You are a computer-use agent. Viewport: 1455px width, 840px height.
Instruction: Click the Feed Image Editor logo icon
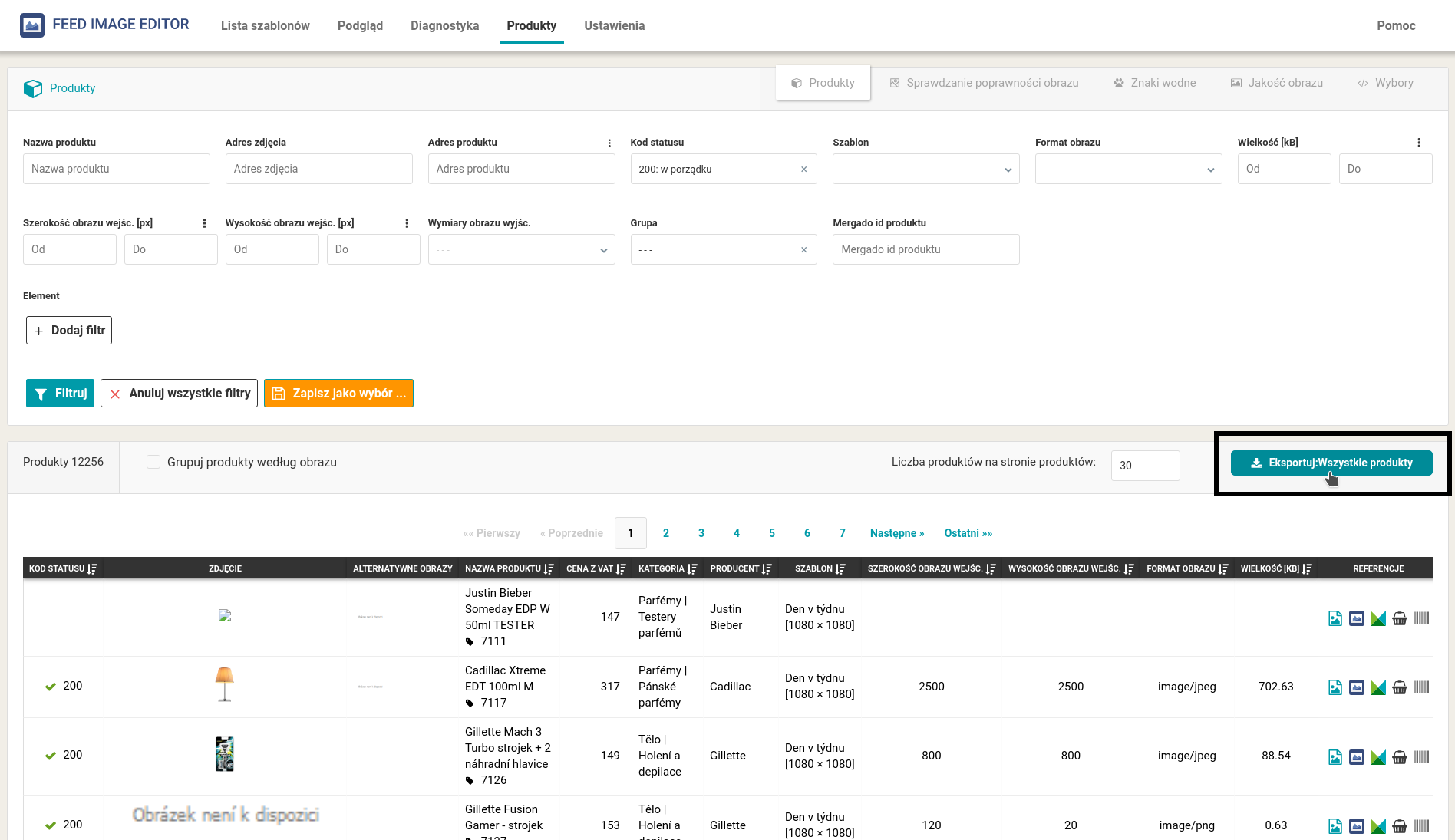pyautogui.click(x=32, y=25)
